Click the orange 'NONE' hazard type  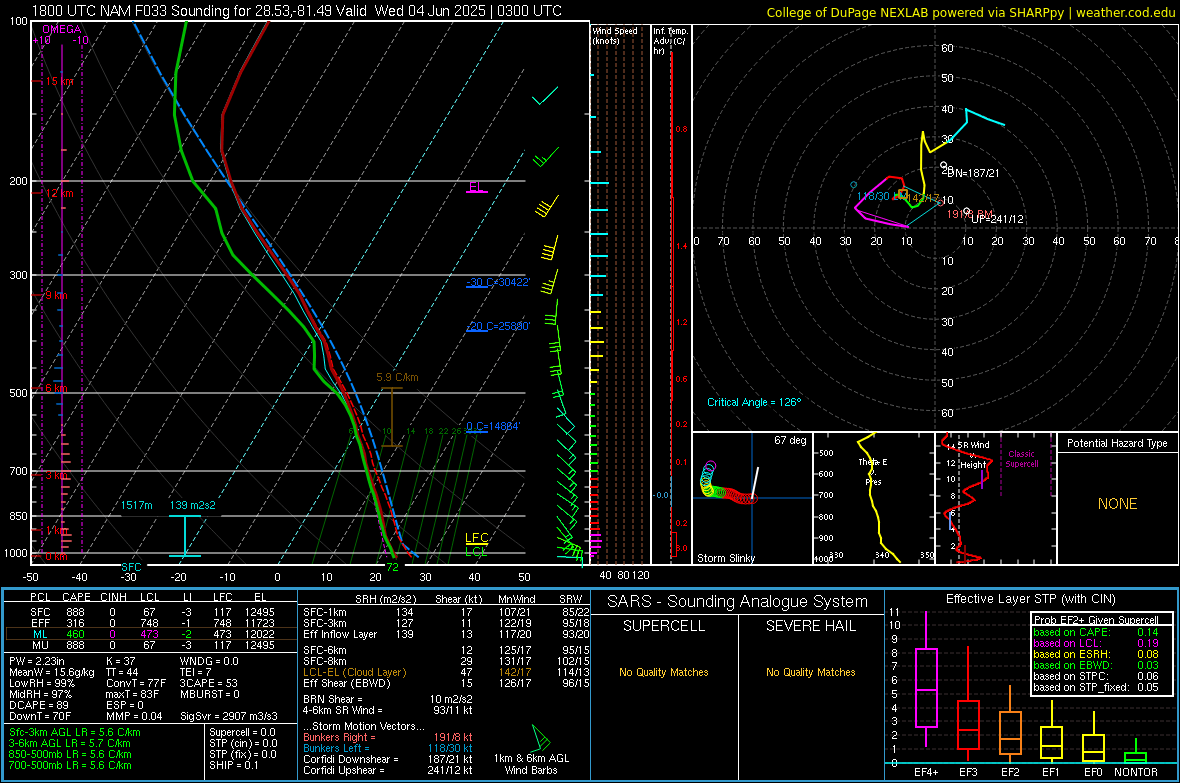[x=1118, y=504]
